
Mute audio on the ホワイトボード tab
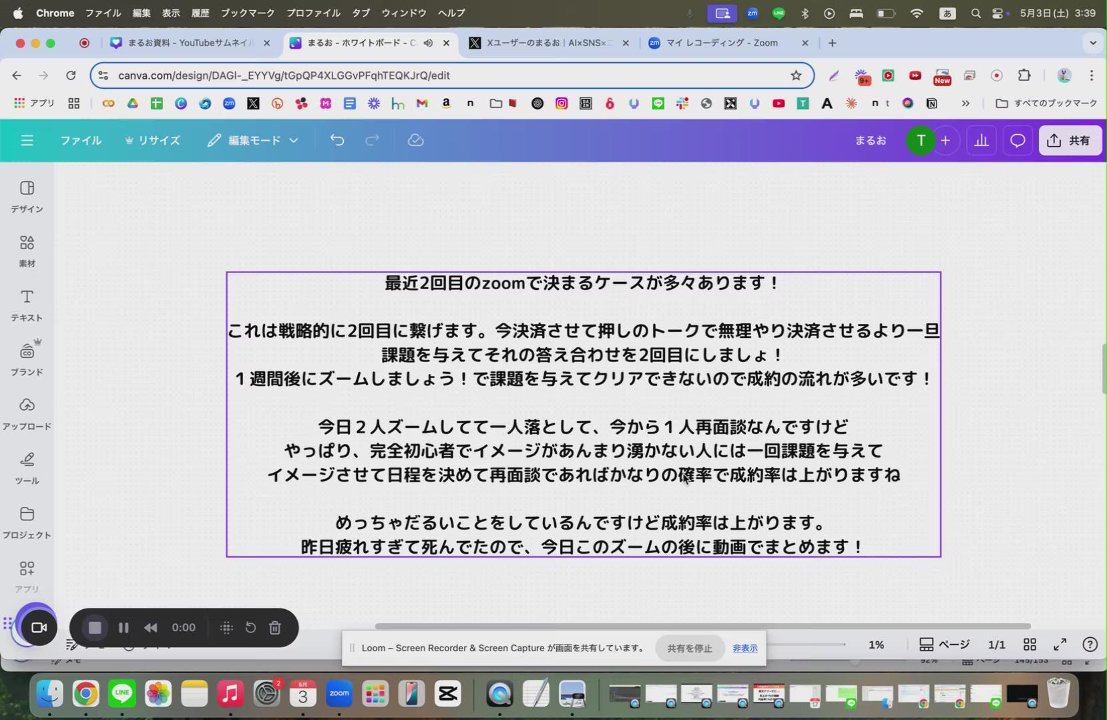pyautogui.click(x=428, y=43)
